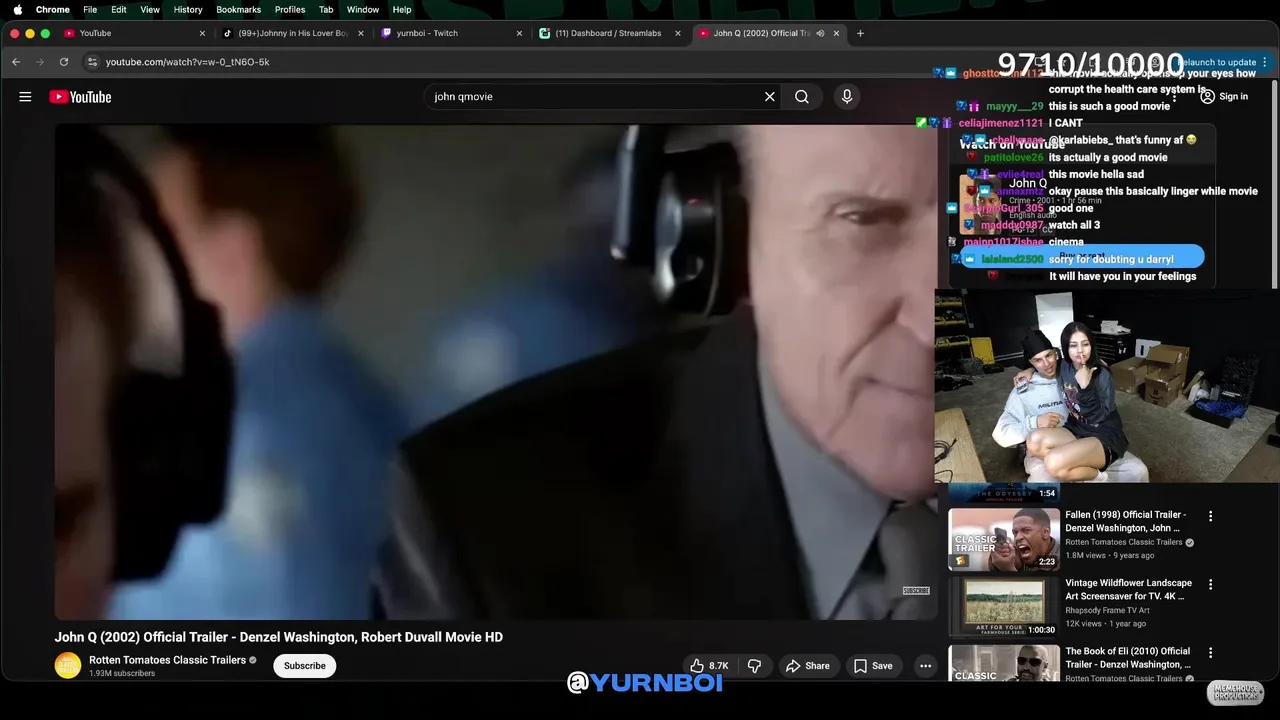
Task: Go back with the browser back arrow
Action: click(x=16, y=62)
